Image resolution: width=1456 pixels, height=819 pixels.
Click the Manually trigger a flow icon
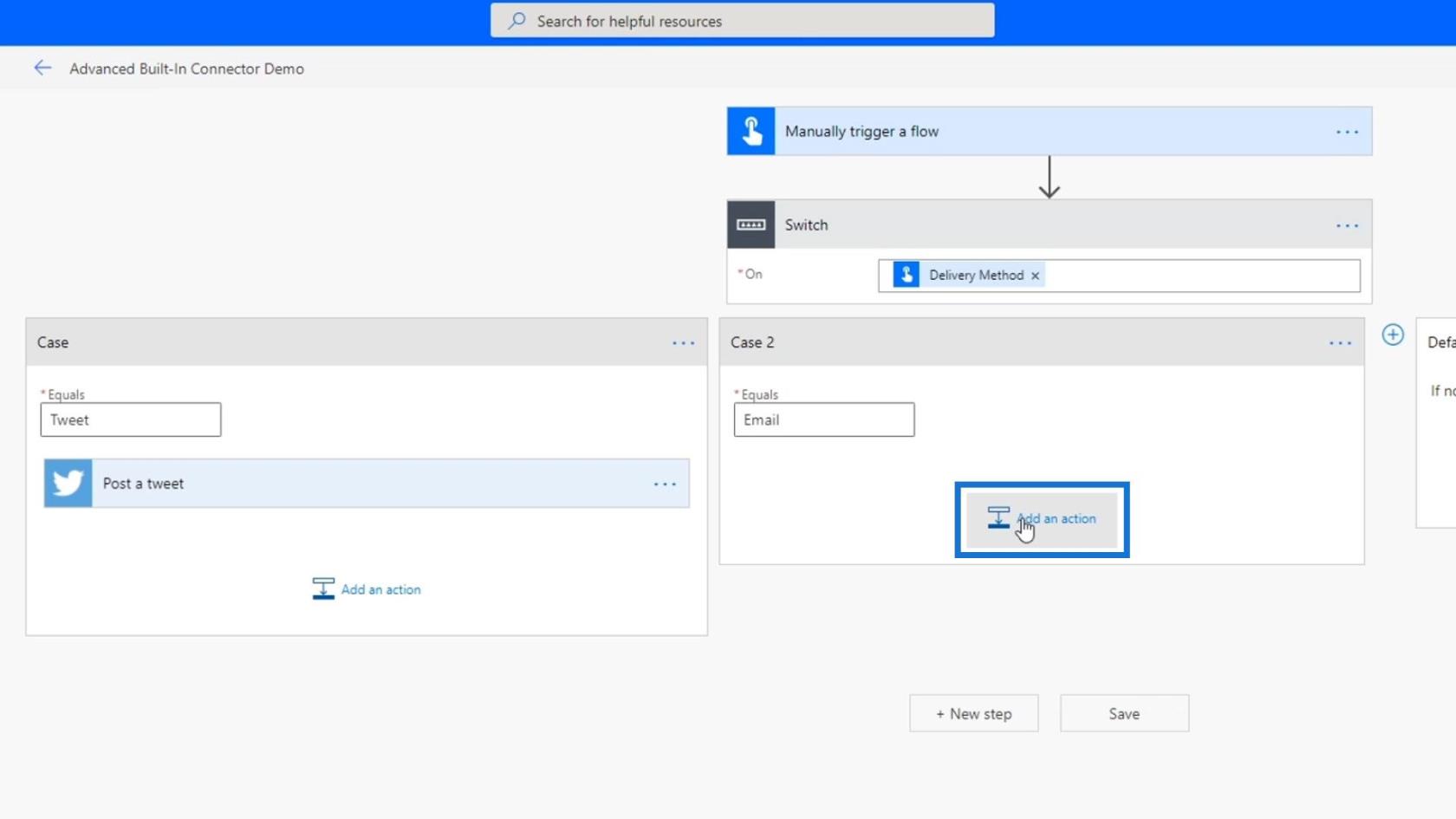751,131
